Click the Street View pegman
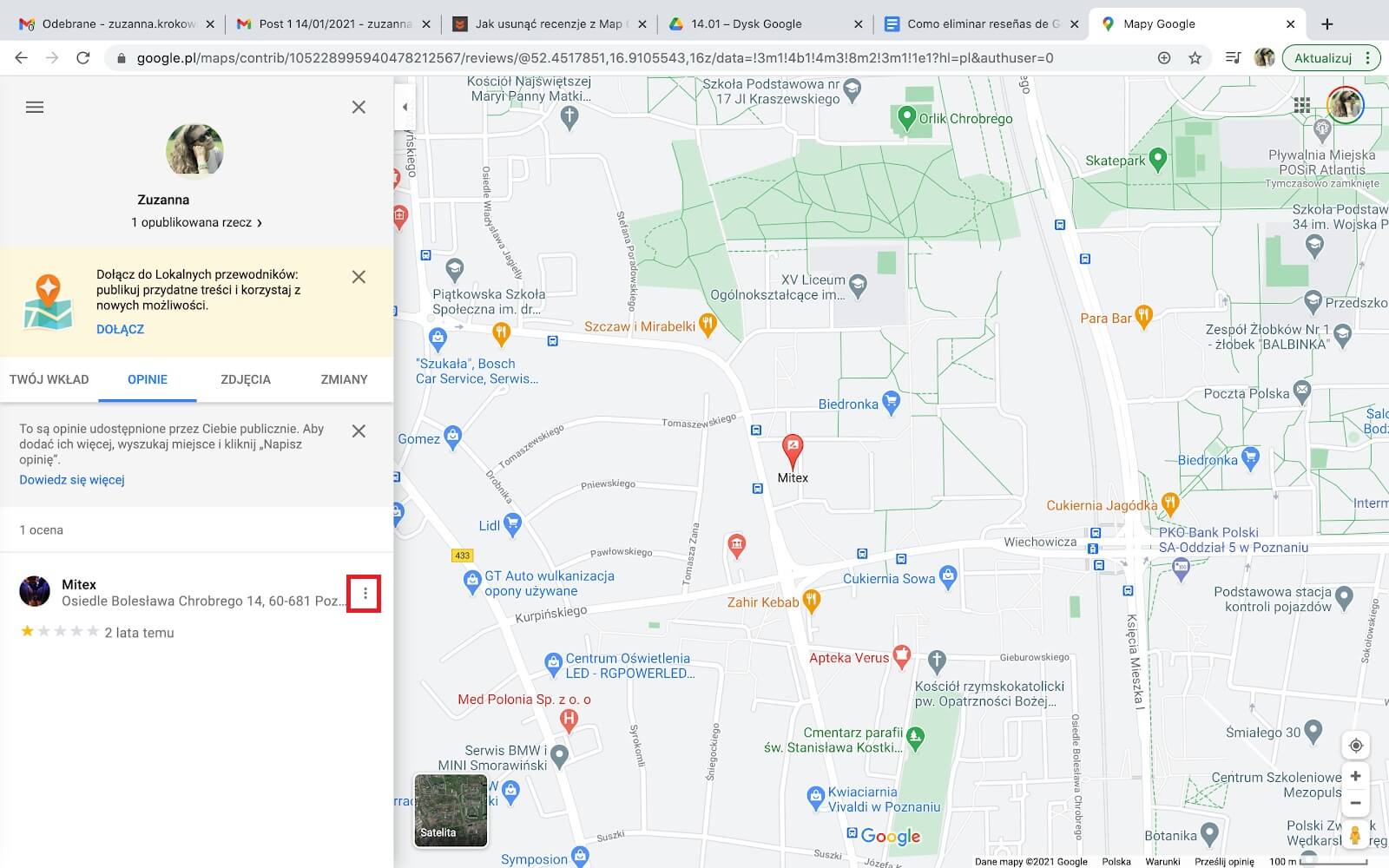This screenshot has height=868, width=1389. 1355,835
